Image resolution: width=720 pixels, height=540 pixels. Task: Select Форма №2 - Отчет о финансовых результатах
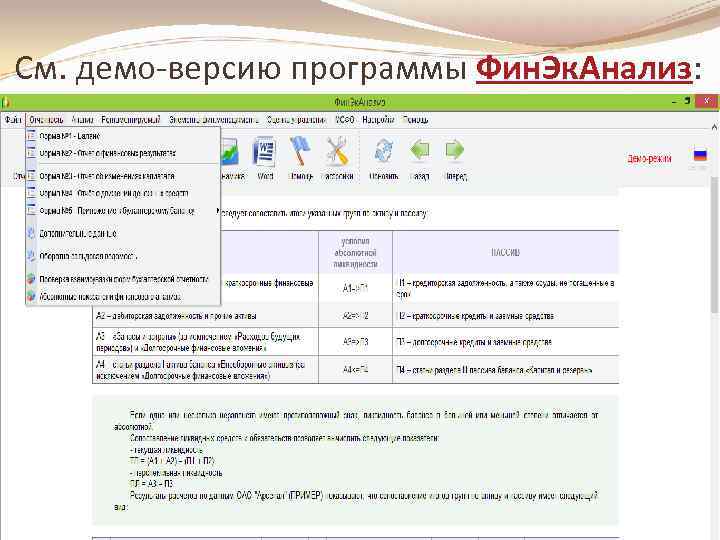tap(123, 153)
